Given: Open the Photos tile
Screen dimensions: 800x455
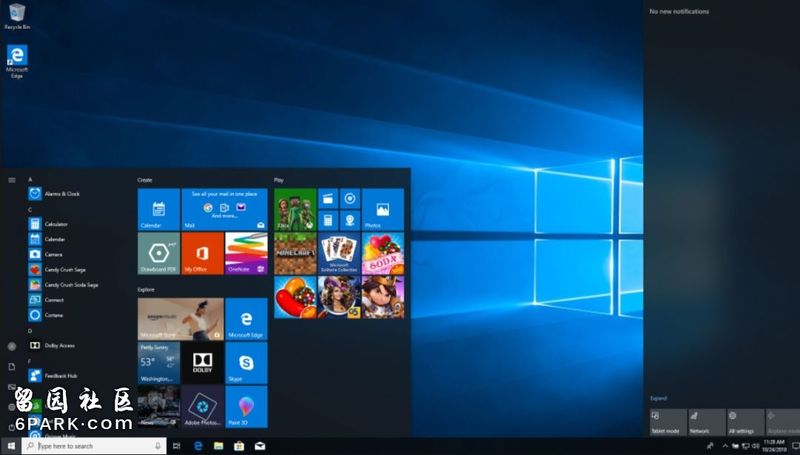Looking at the screenshot, I should coord(383,210).
